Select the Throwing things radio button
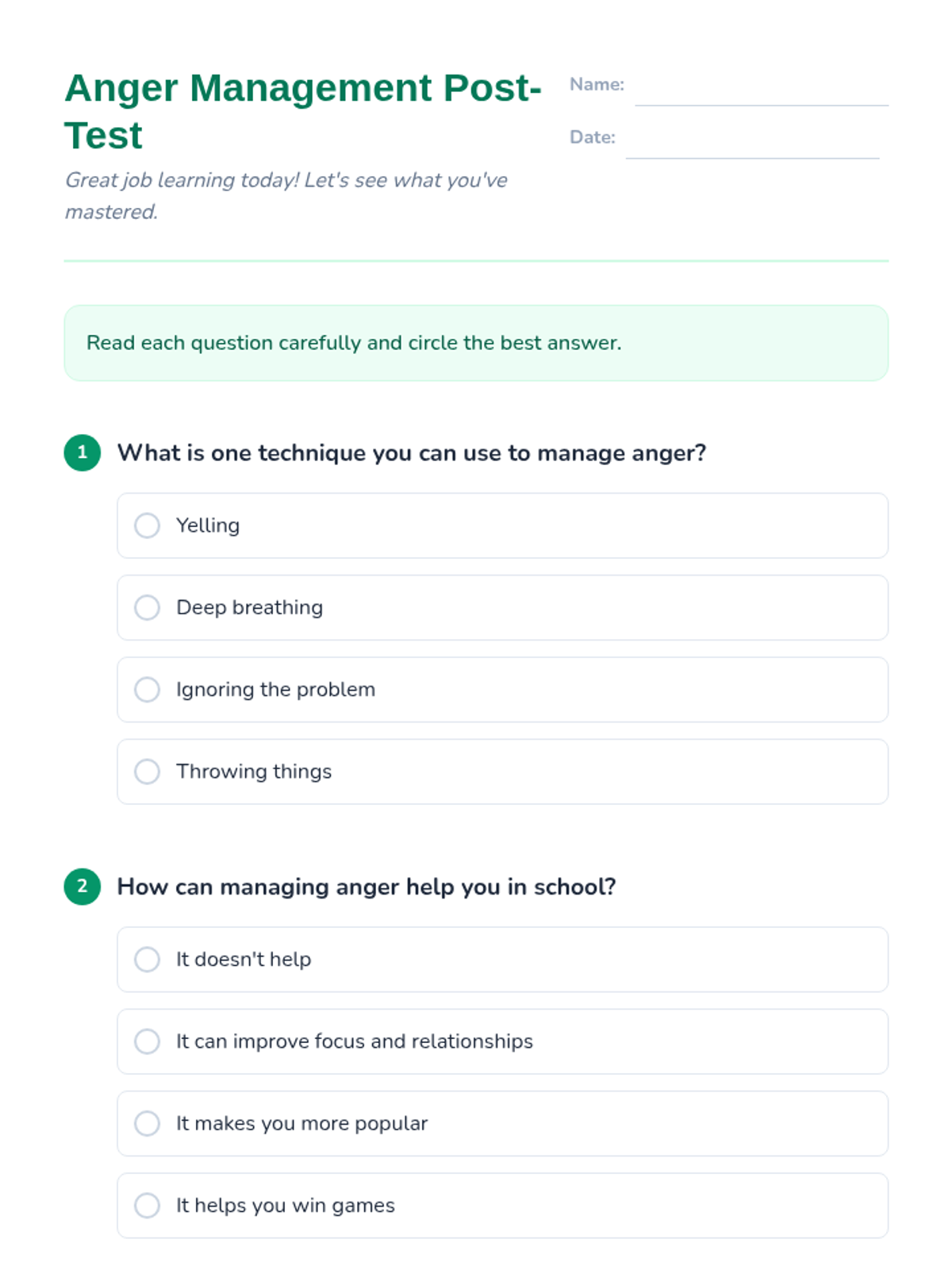 point(147,771)
